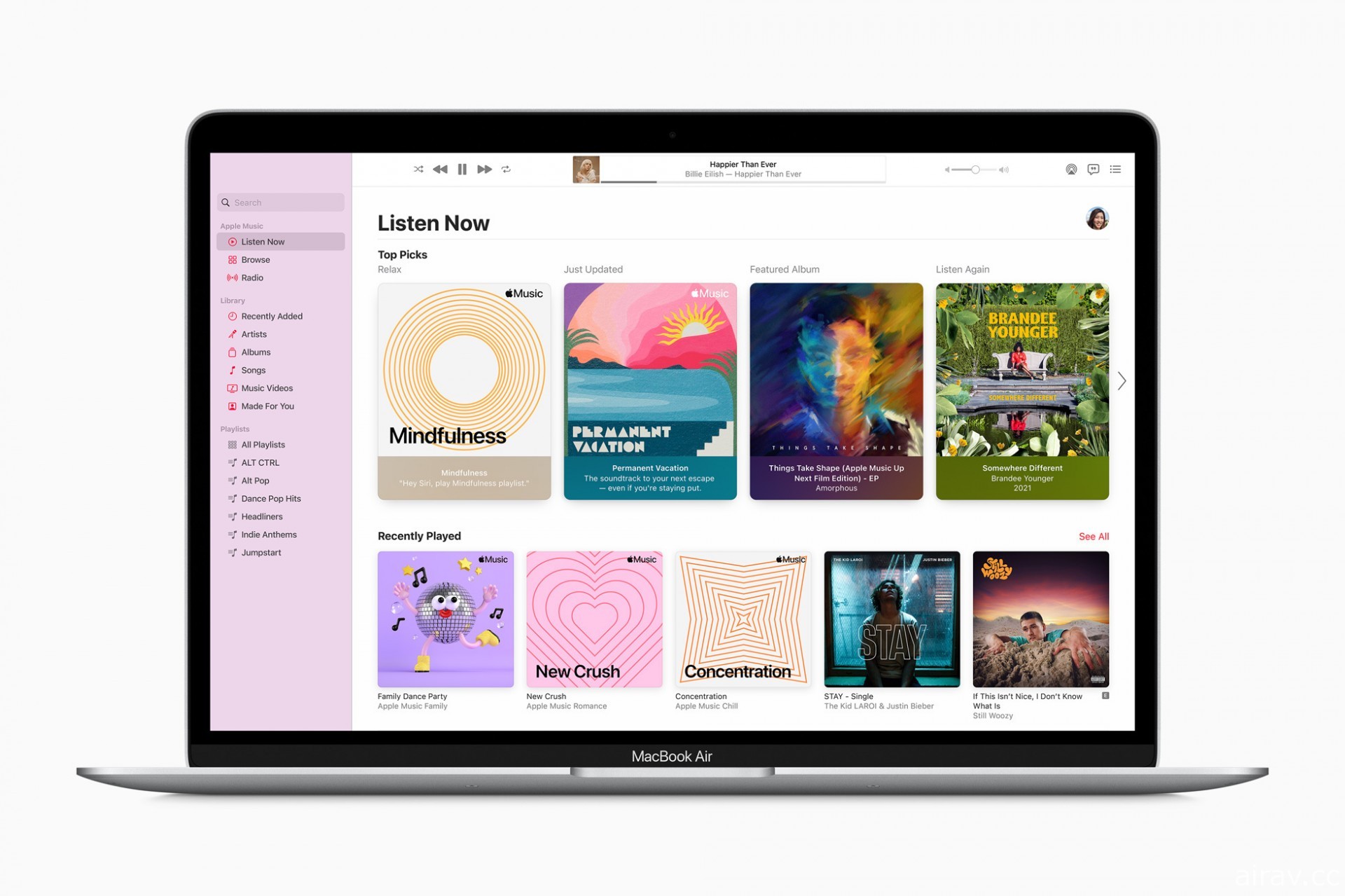The height and width of the screenshot is (896, 1345).
Task: Toggle pause on current track
Action: (x=462, y=170)
